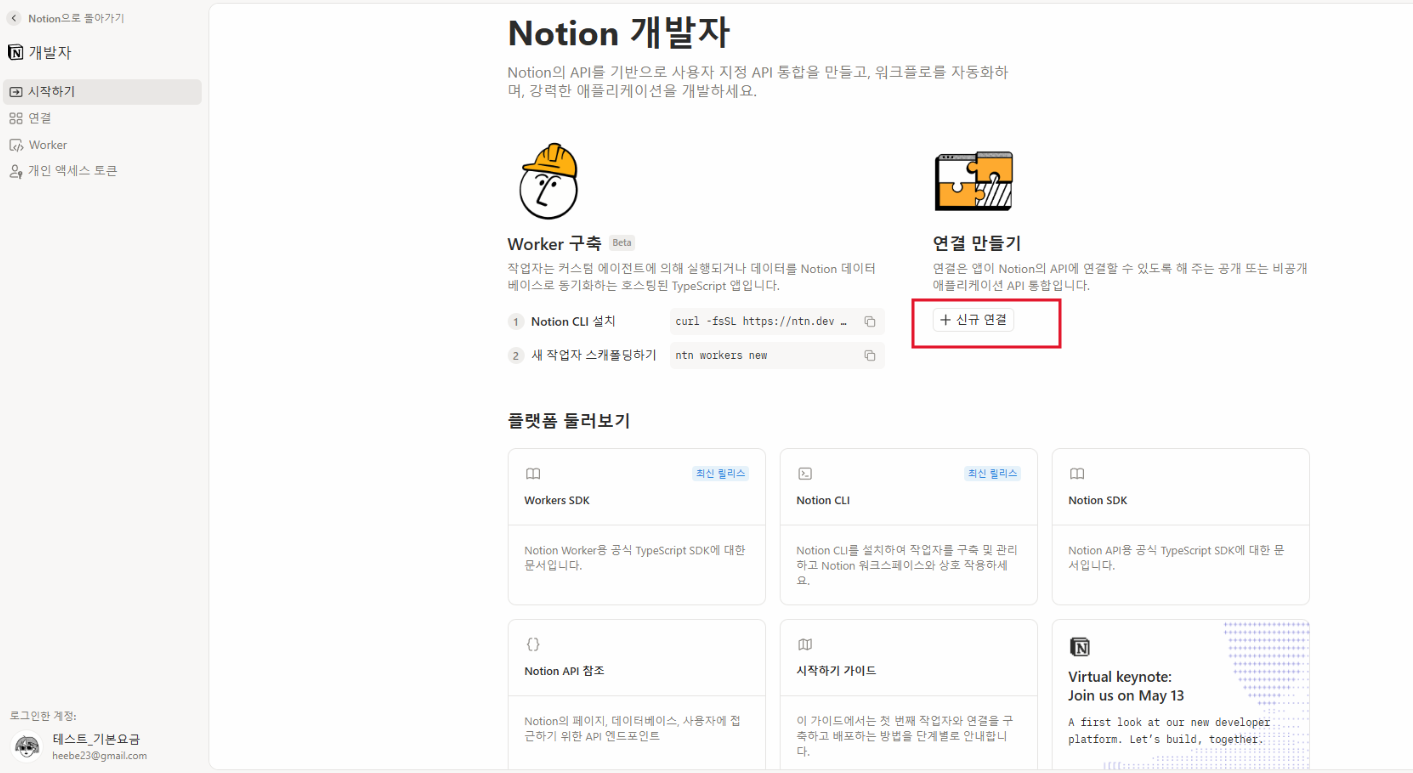This screenshot has width=1413, height=773.
Task: Open the Notion SDK card
Action: pyautogui.click(x=1181, y=527)
